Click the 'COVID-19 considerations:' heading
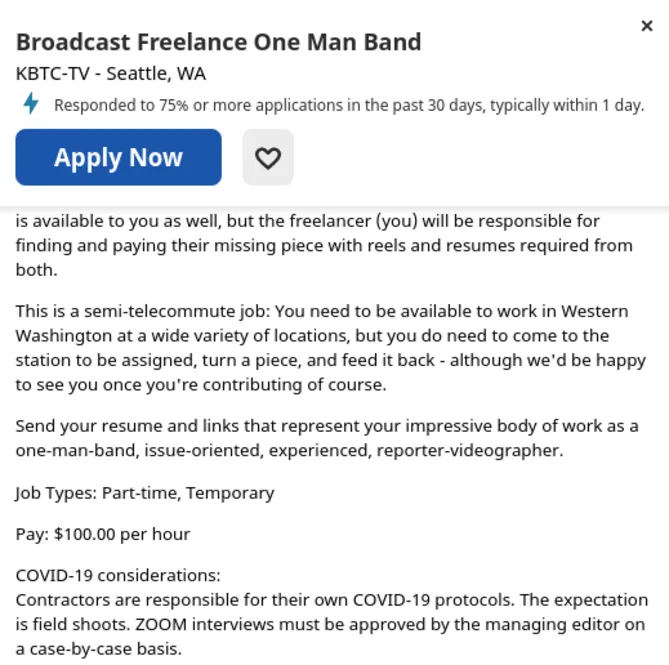669x665 pixels. (118, 575)
